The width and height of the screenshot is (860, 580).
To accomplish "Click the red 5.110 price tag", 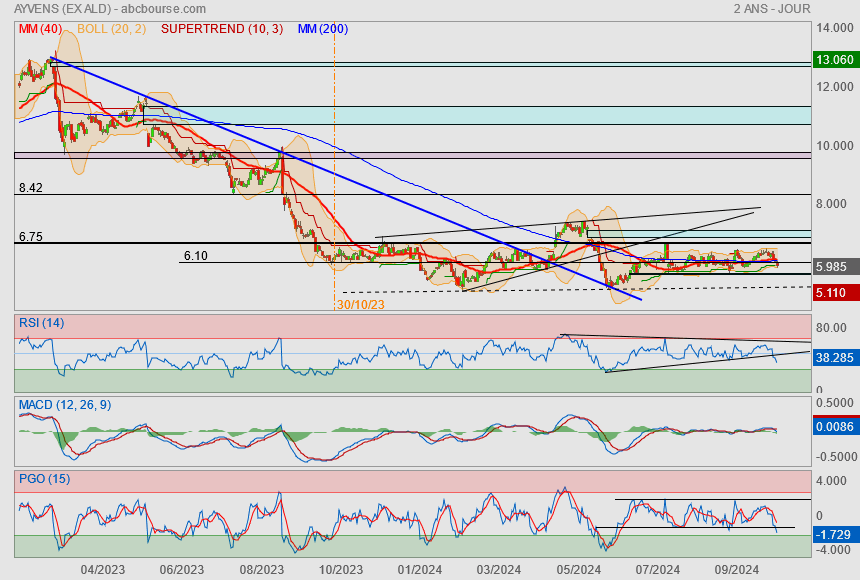I will pos(835,292).
